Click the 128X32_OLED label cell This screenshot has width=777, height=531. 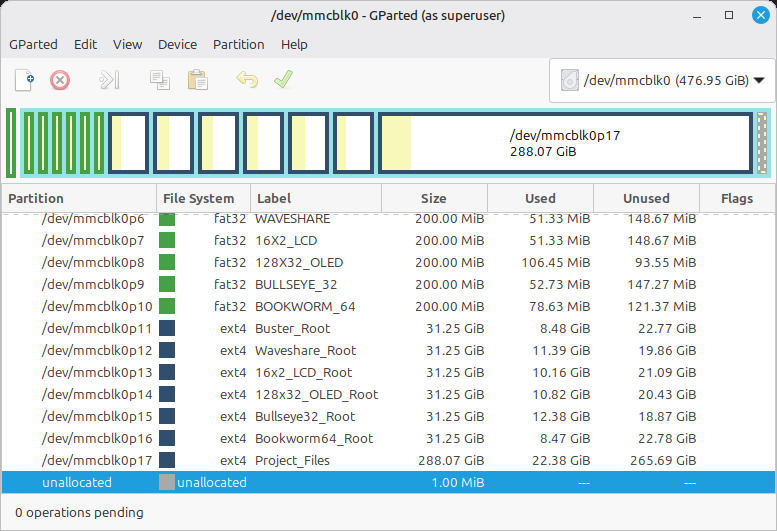(299, 263)
